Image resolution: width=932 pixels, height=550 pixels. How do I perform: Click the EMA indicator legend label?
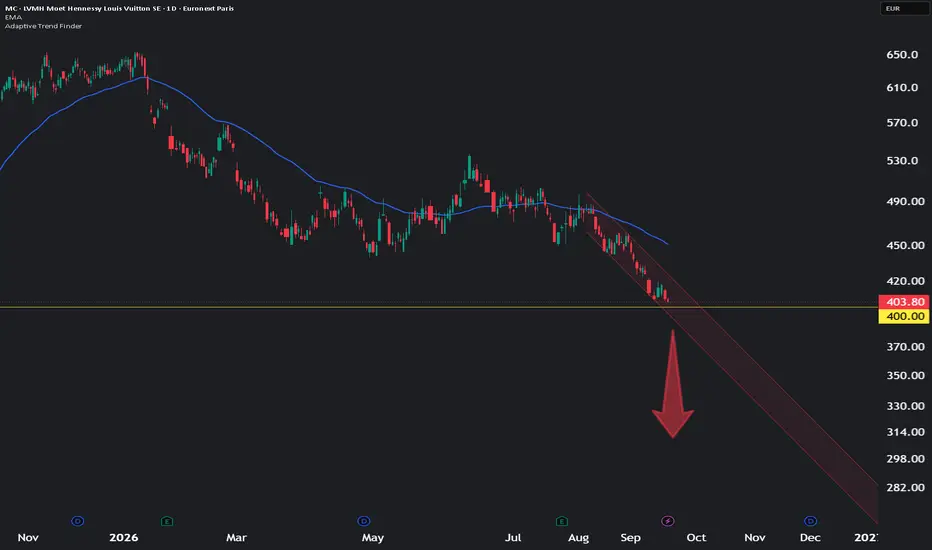click(x=13, y=17)
